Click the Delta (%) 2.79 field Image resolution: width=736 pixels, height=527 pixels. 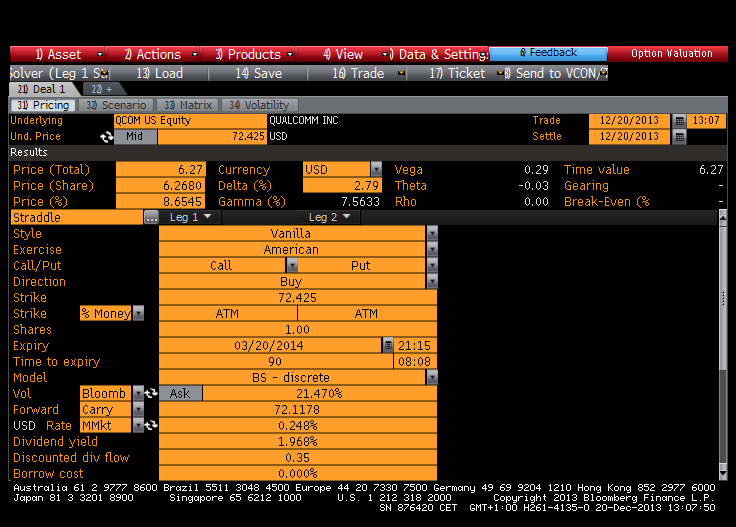(342, 186)
